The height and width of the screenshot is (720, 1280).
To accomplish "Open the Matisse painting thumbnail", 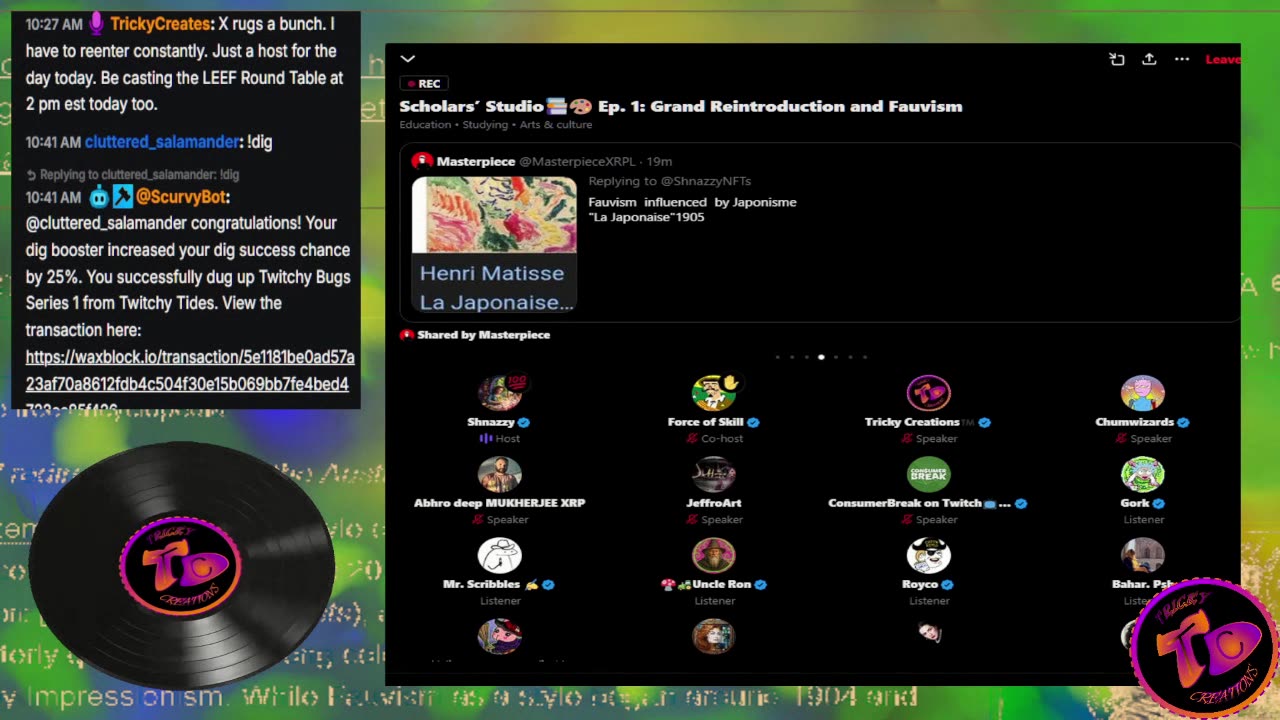I will click(x=494, y=215).
